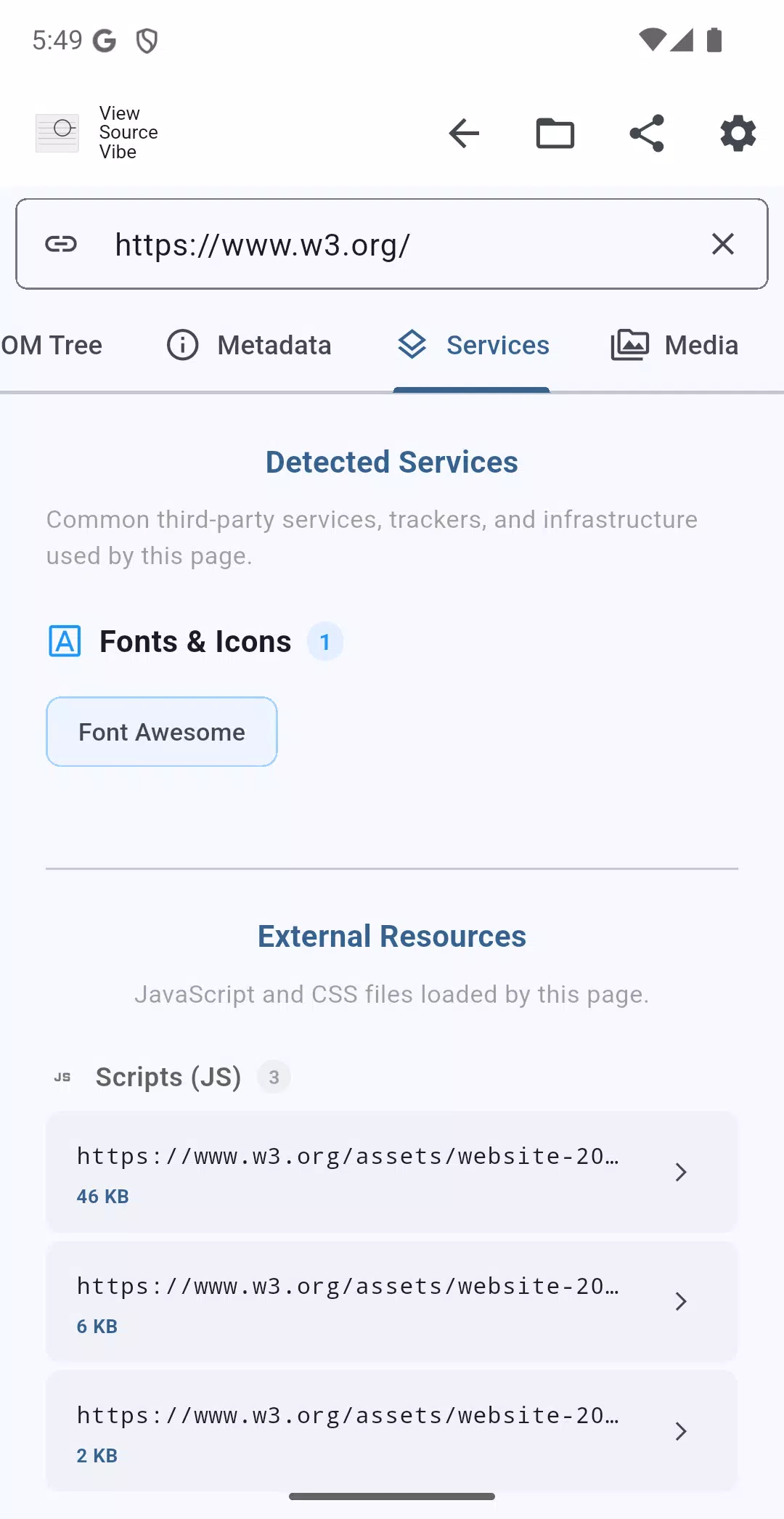
Task: Tap the View Source Vibe app logo
Action: tap(57, 133)
